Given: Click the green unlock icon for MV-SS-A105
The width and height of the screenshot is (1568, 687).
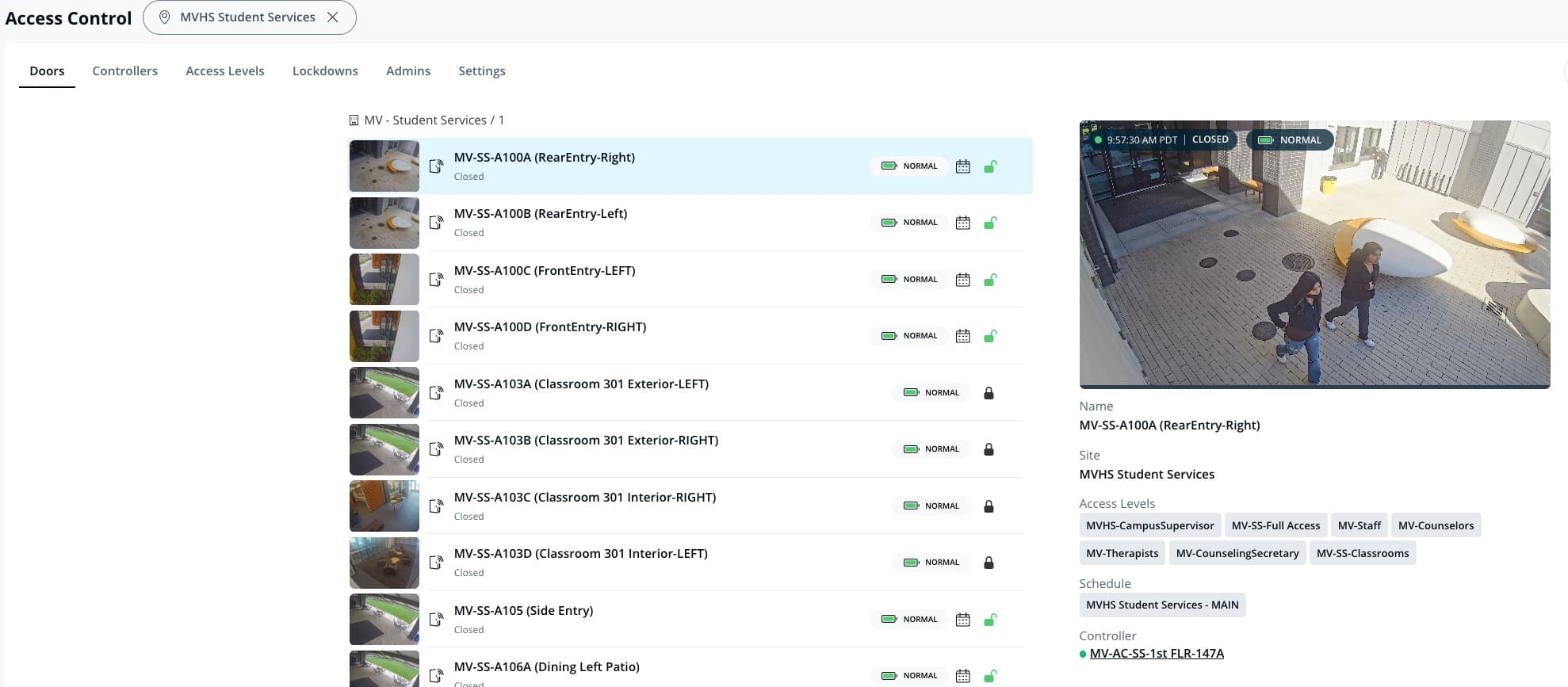Looking at the screenshot, I should (x=990, y=620).
